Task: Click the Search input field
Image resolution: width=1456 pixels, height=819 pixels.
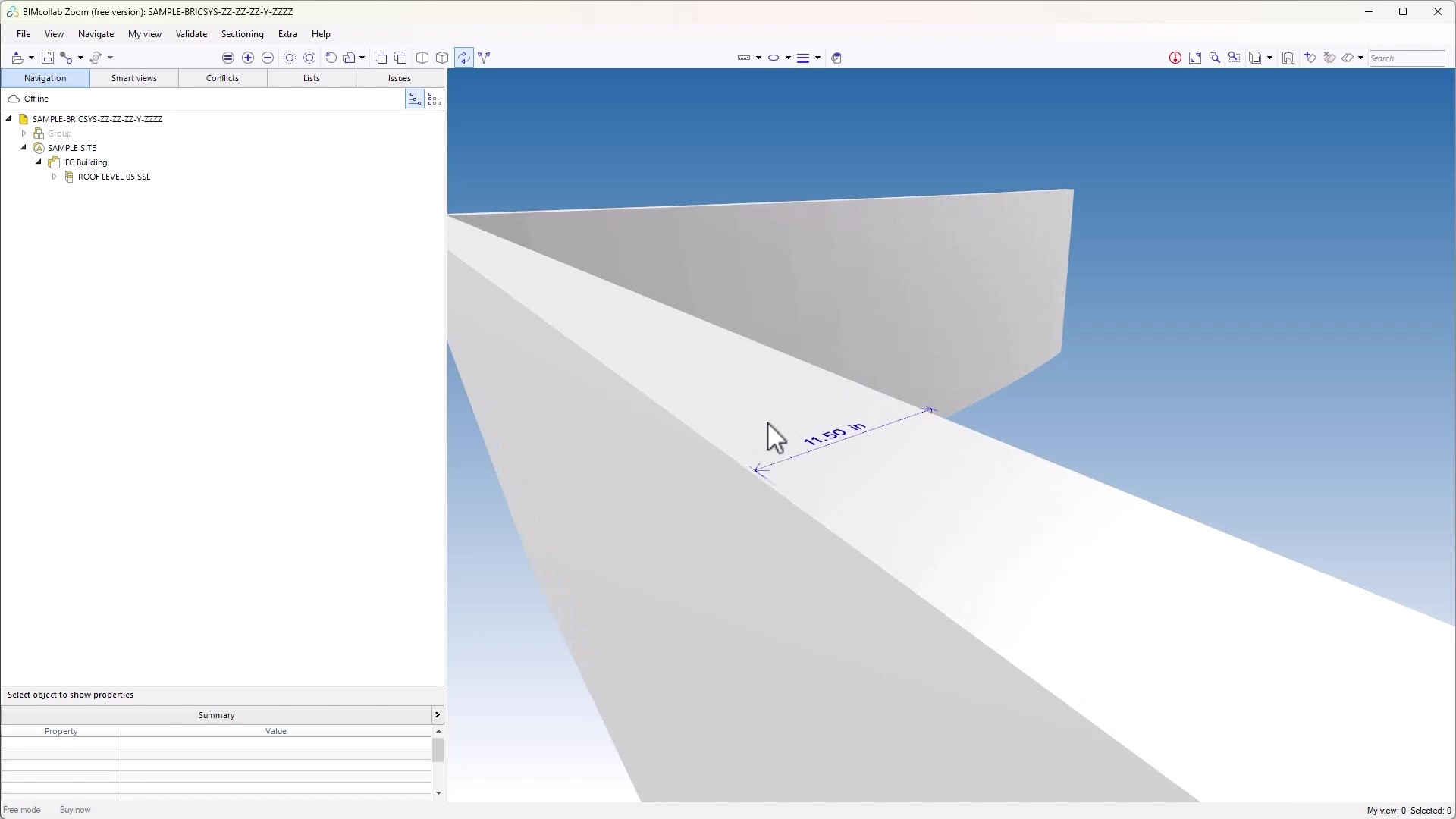Action: click(1406, 58)
